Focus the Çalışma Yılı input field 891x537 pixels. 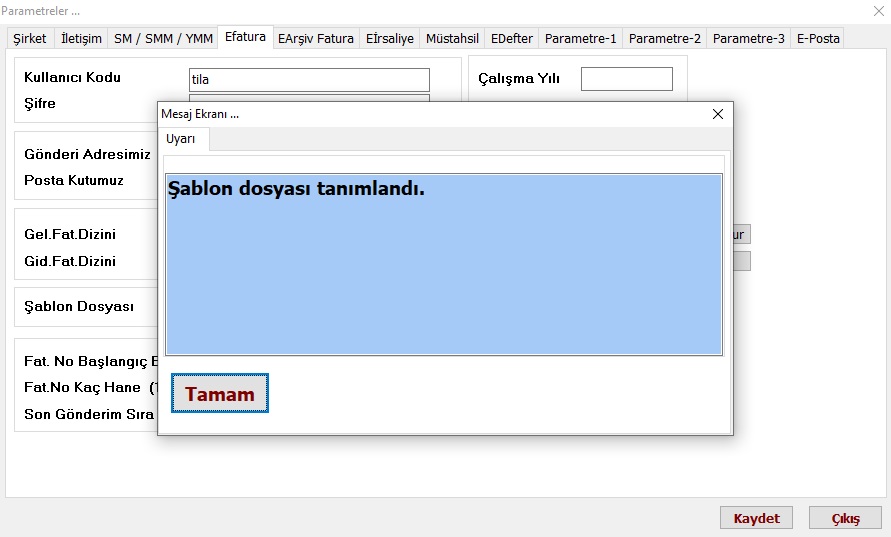626,79
